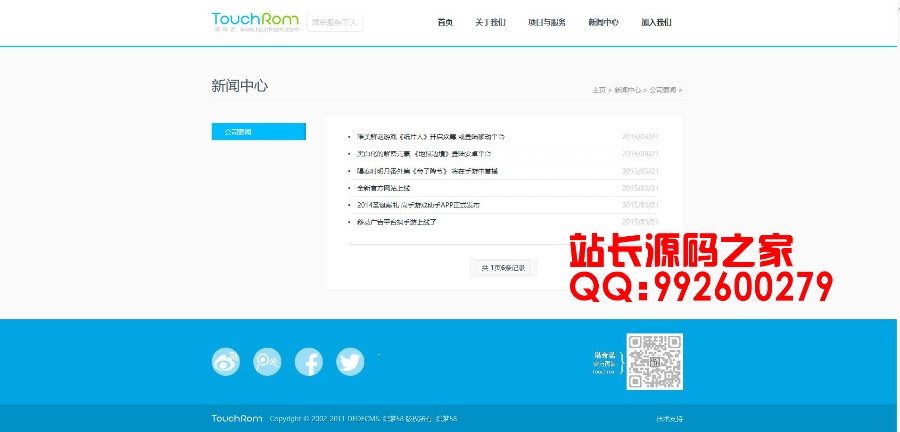Image resolution: width=900 pixels, height=432 pixels.
Task: Click the white TouchRom footer logo
Action: [237, 419]
